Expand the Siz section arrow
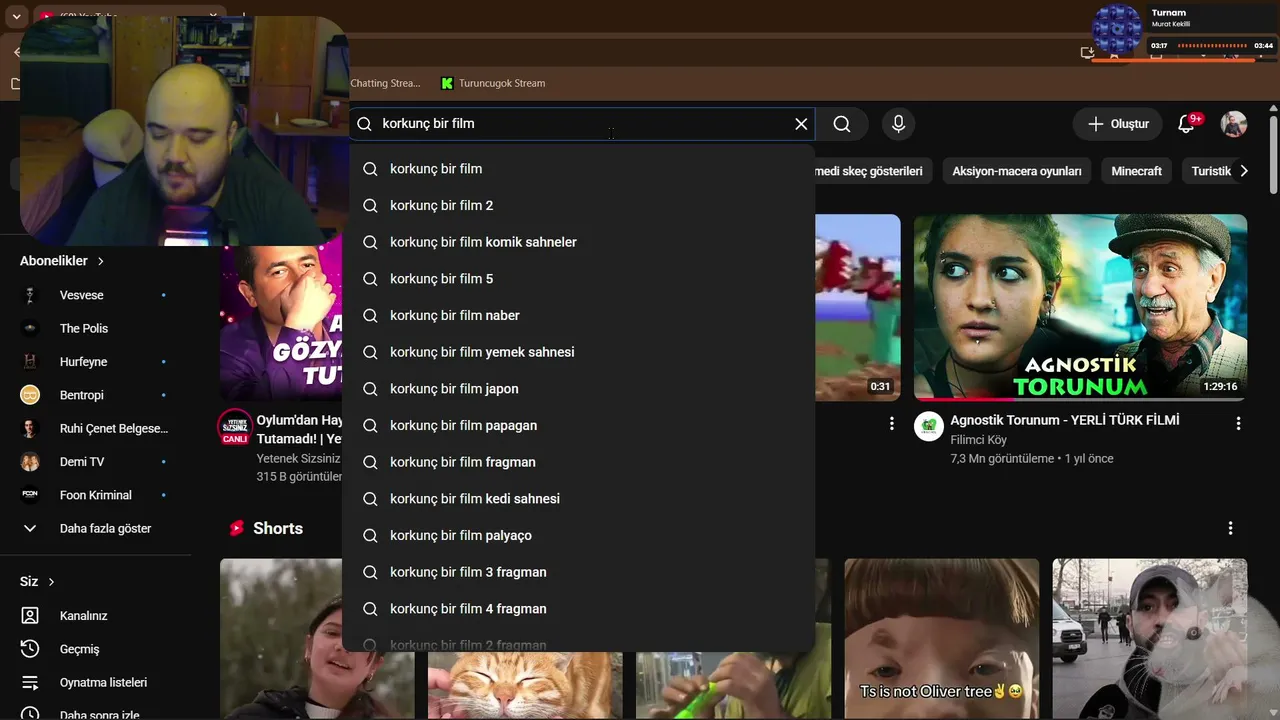This screenshot has height=720, width=1280. 51,582
